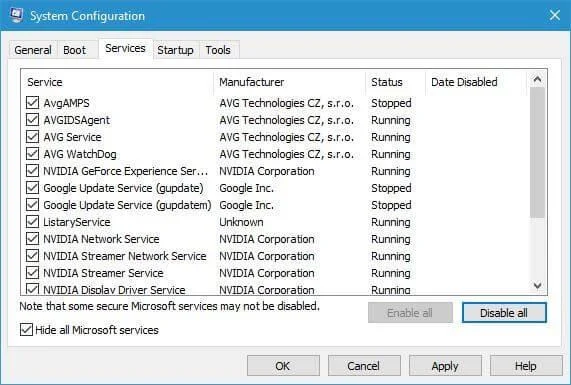Click the NVIDIA Streamer Service name
The width and height of the screenshot is (571, 385).
click(x=103, y=273)
